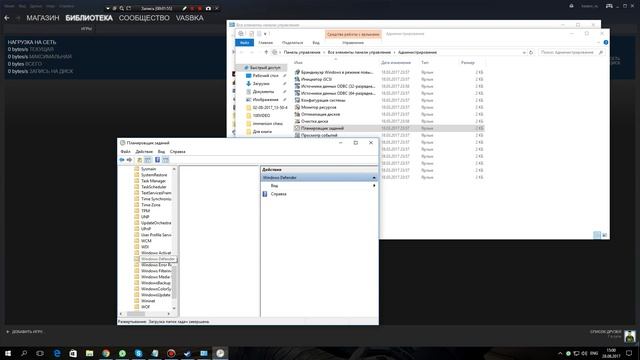This screenshot has height=360, width=640.
Task: Click ДОБАВИТЬ ИГРУ in Steam
Action: (x=24, y=332)
